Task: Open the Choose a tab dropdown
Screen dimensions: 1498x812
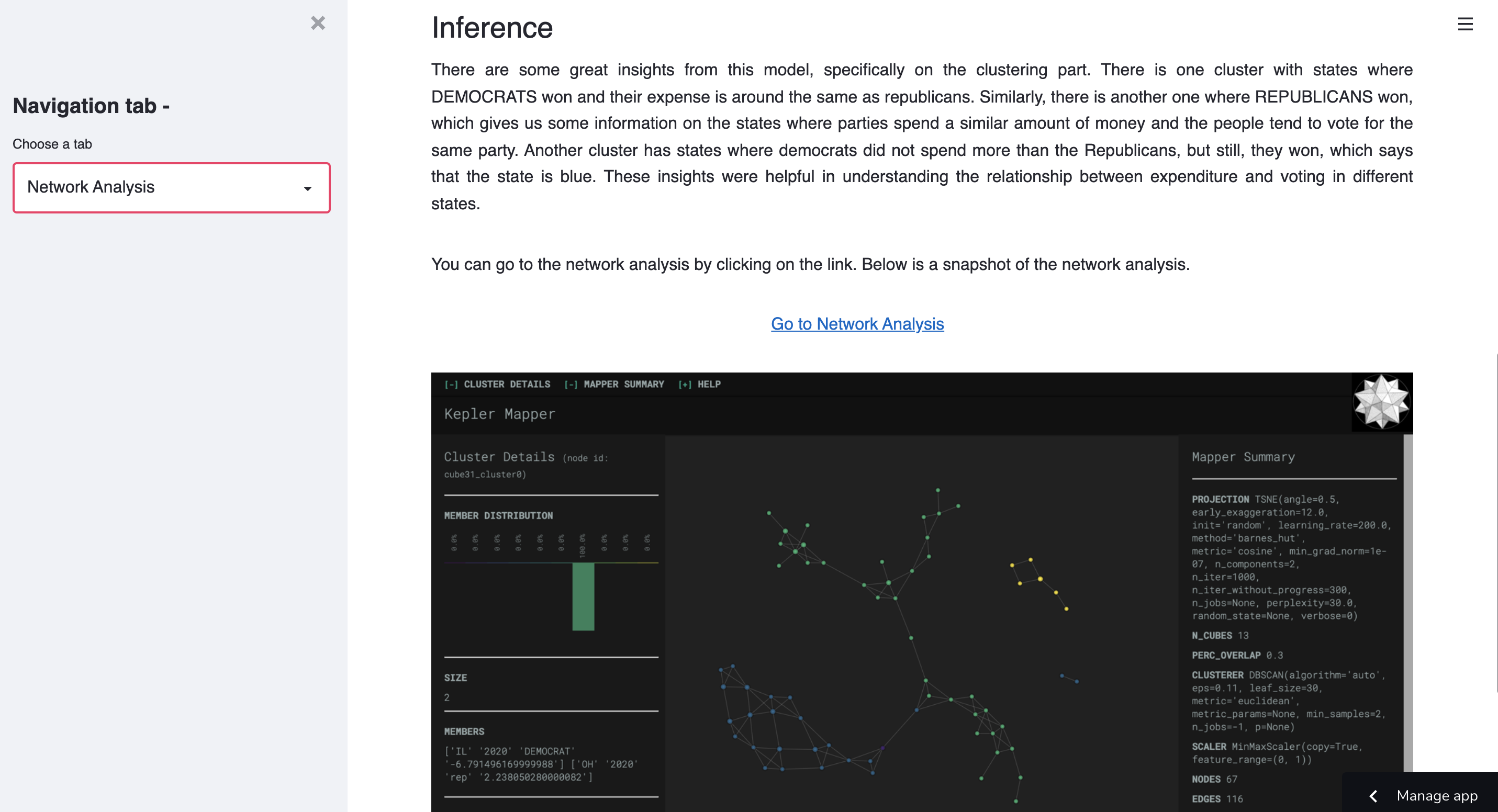Action: click(x=171, y=187)
